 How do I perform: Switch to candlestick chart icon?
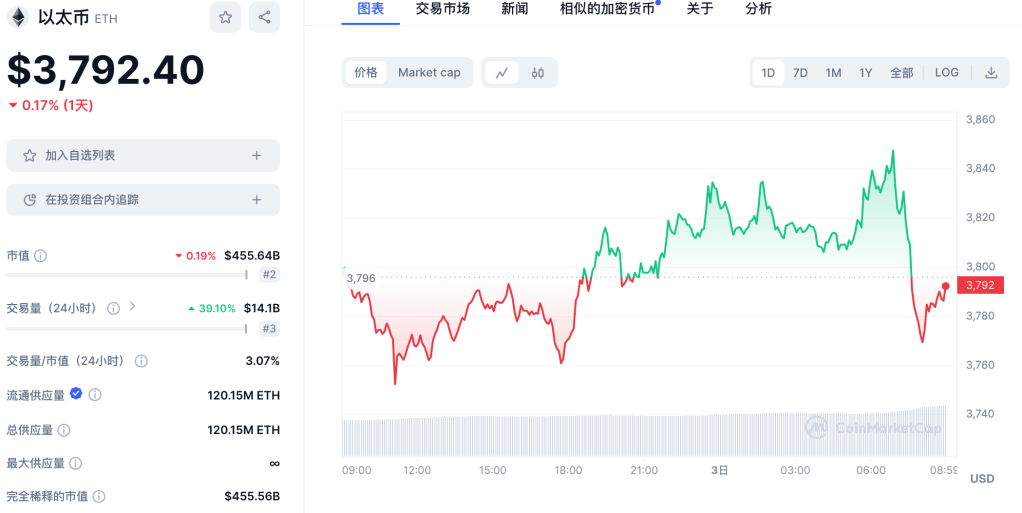coord(538,72)
